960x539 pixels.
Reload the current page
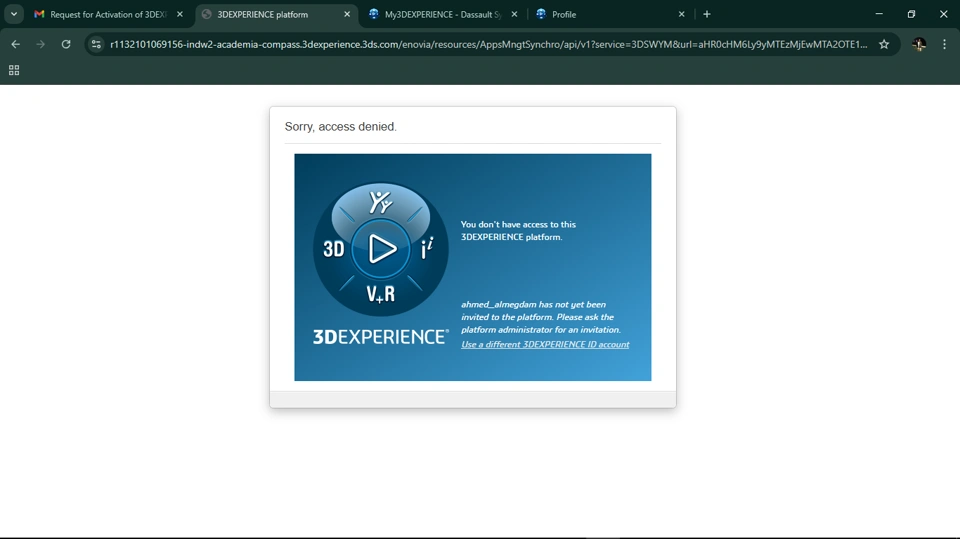(66, 44)
